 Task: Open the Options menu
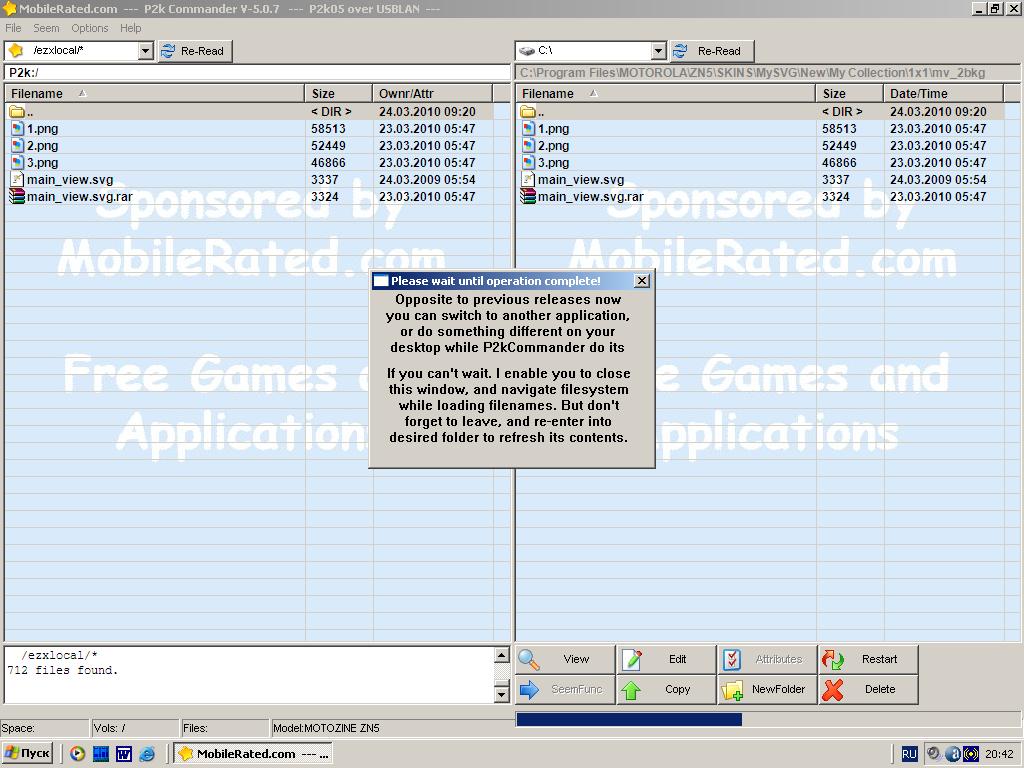tap(89, 28)
